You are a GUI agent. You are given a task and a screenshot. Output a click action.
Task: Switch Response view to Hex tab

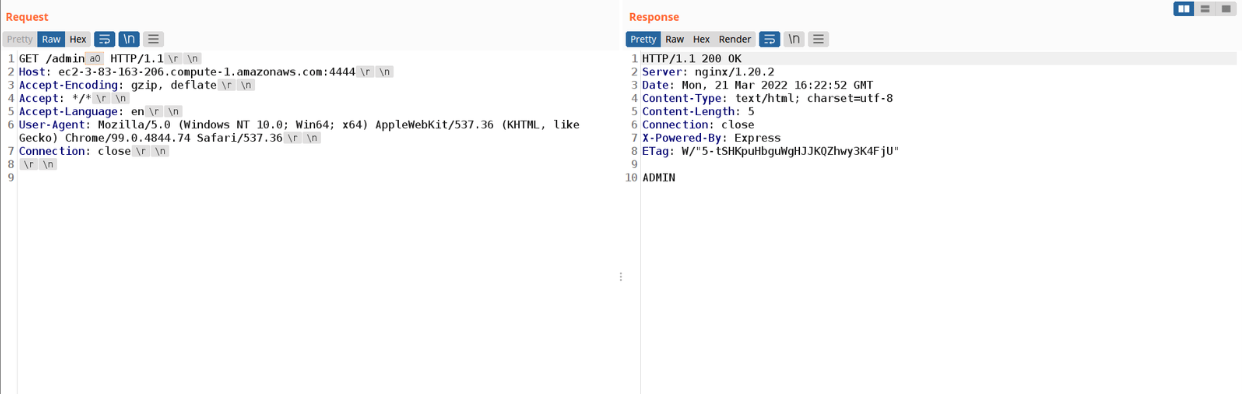coord(701,39)
